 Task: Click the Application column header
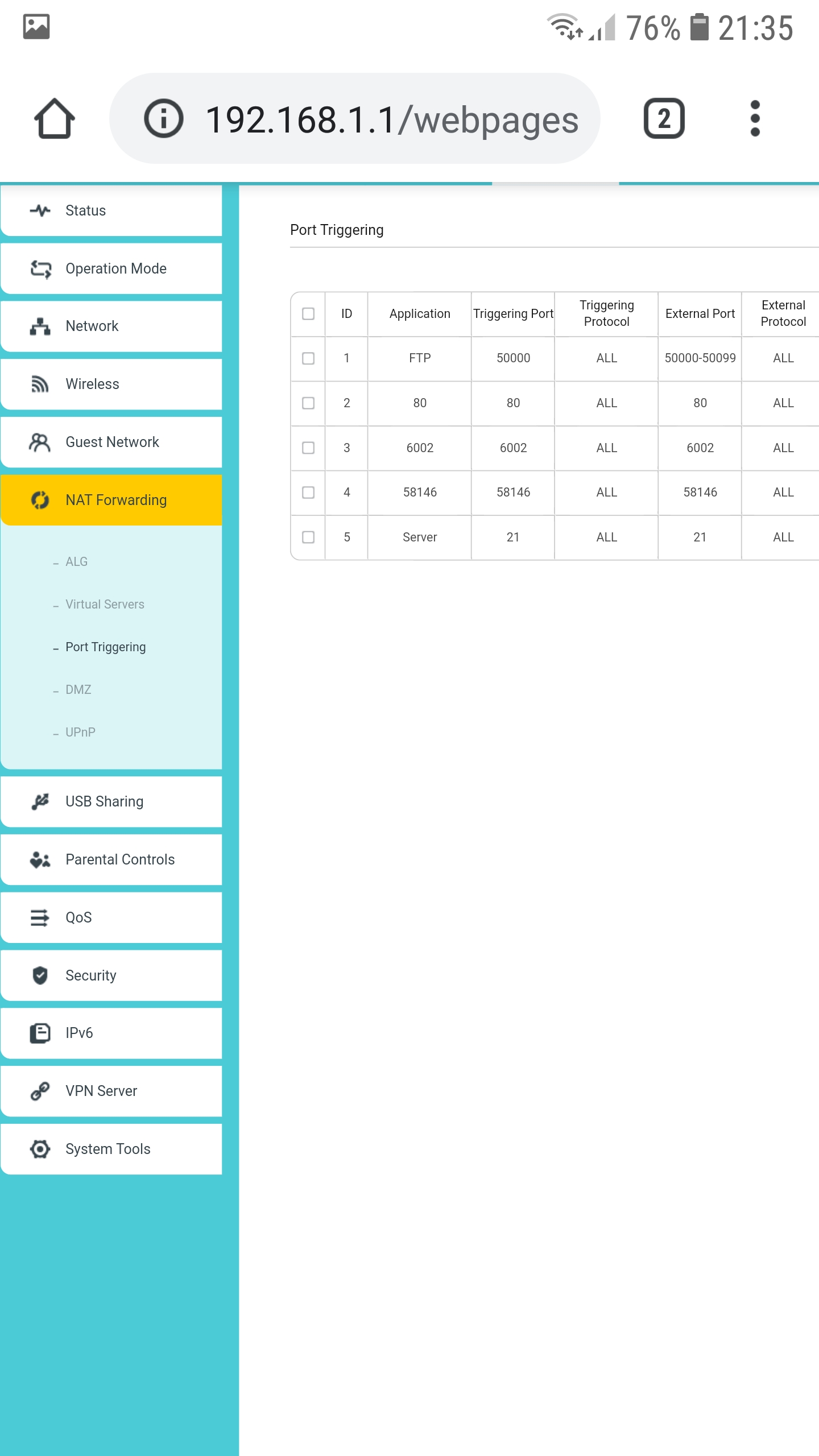[420, 314]
